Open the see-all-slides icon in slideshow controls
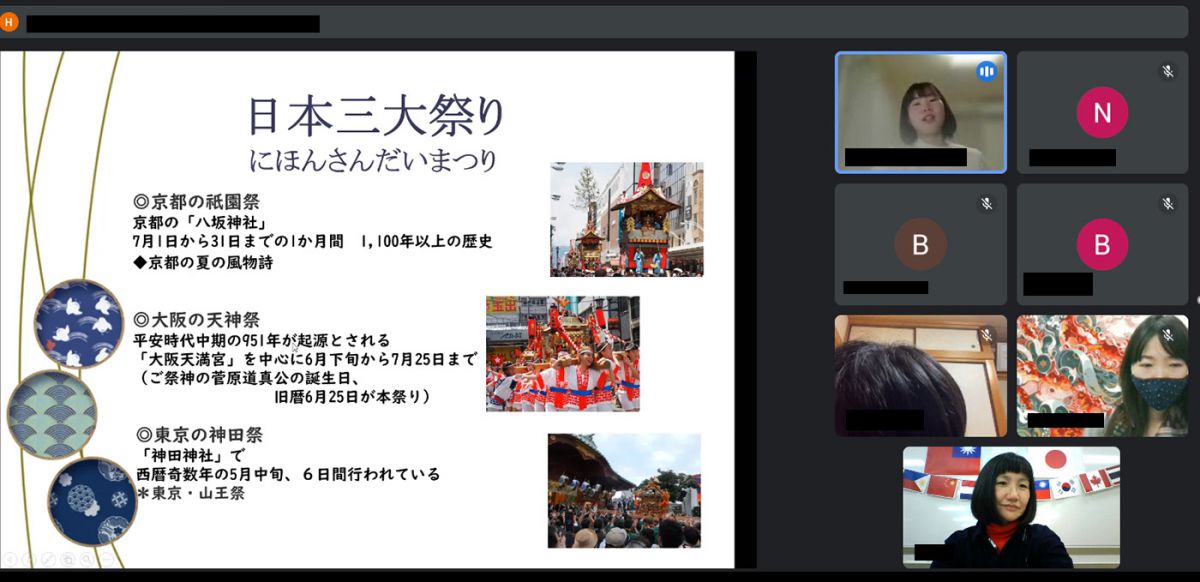 pos(67,559)
